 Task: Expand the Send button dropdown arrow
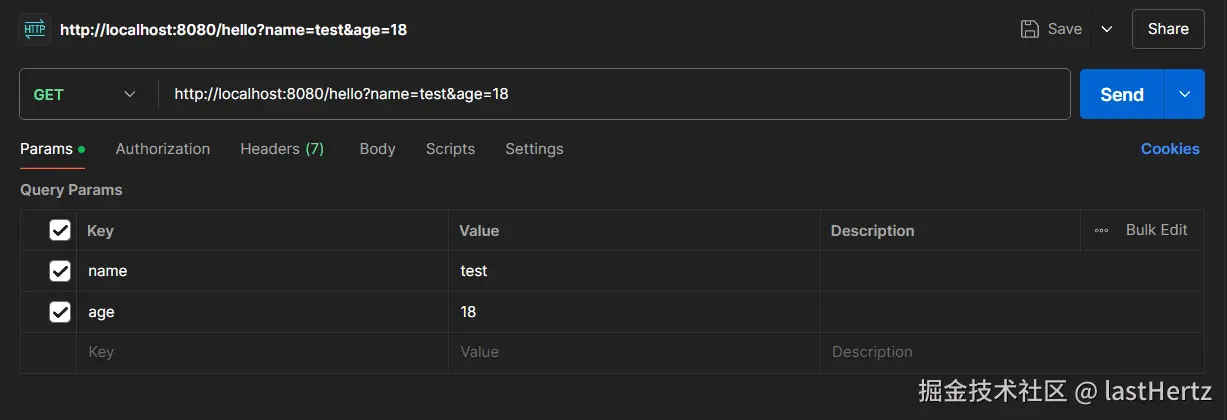coord(1185,94)
